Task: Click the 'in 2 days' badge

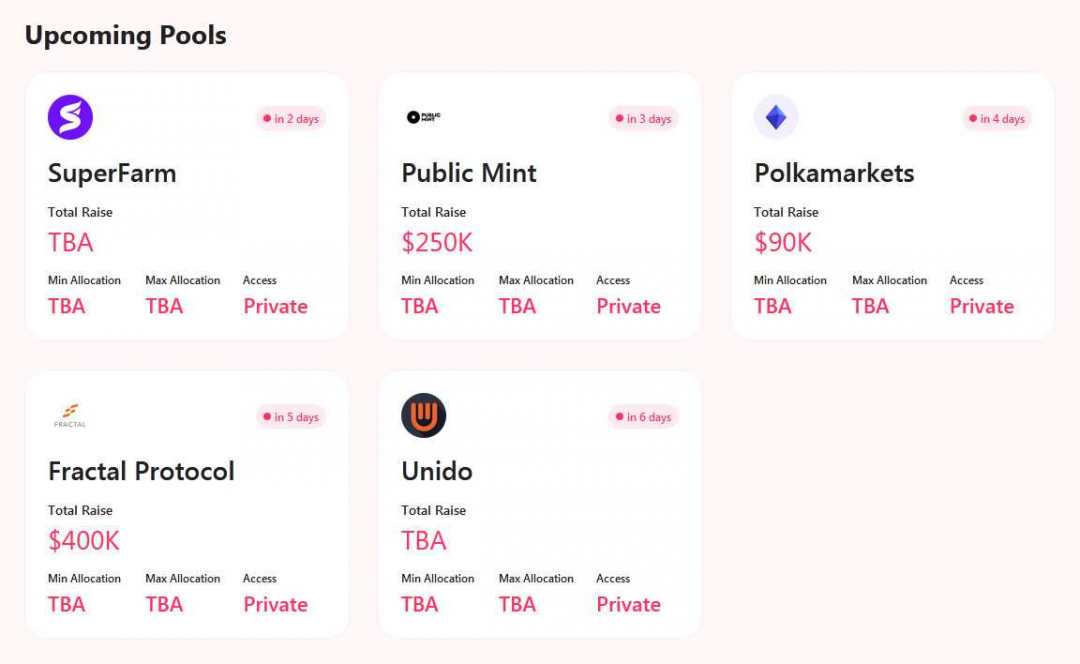Action: click(x=291, y=119)
